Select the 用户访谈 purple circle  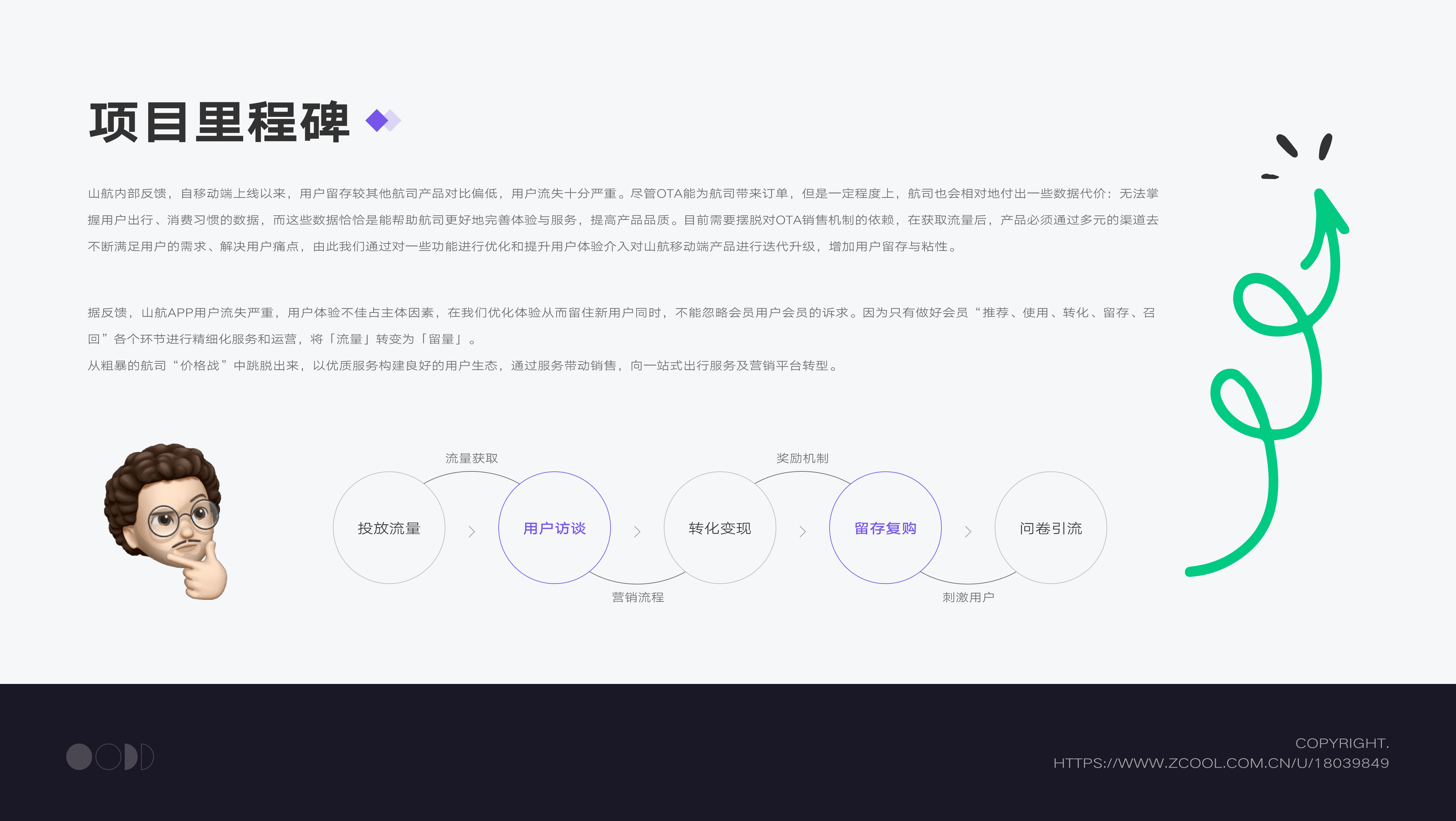[x=555, y=528]
